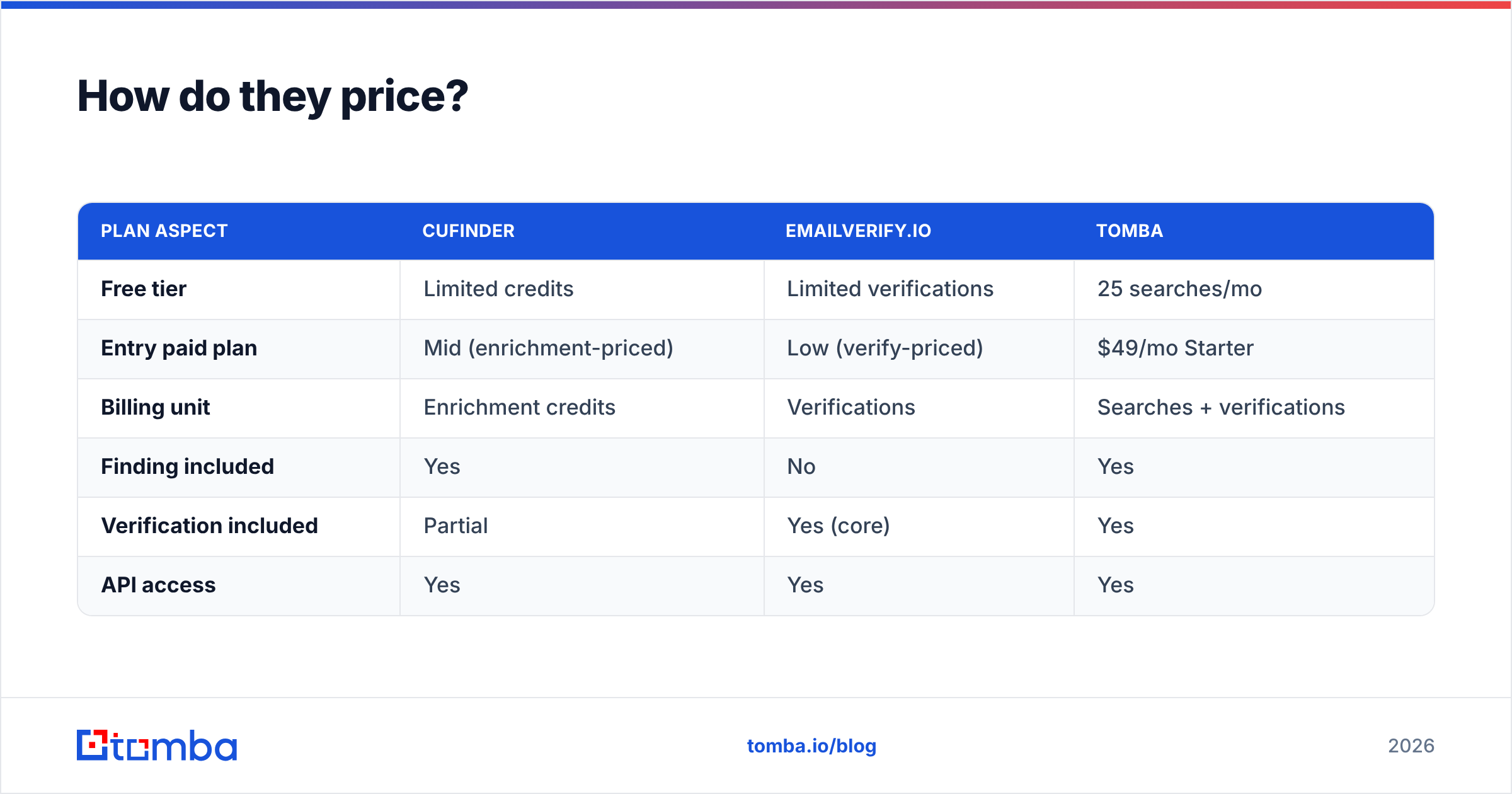Click the 'Billing unit' row label
Viewport: 1512px width, 794px height.
[x=155, y=407]
